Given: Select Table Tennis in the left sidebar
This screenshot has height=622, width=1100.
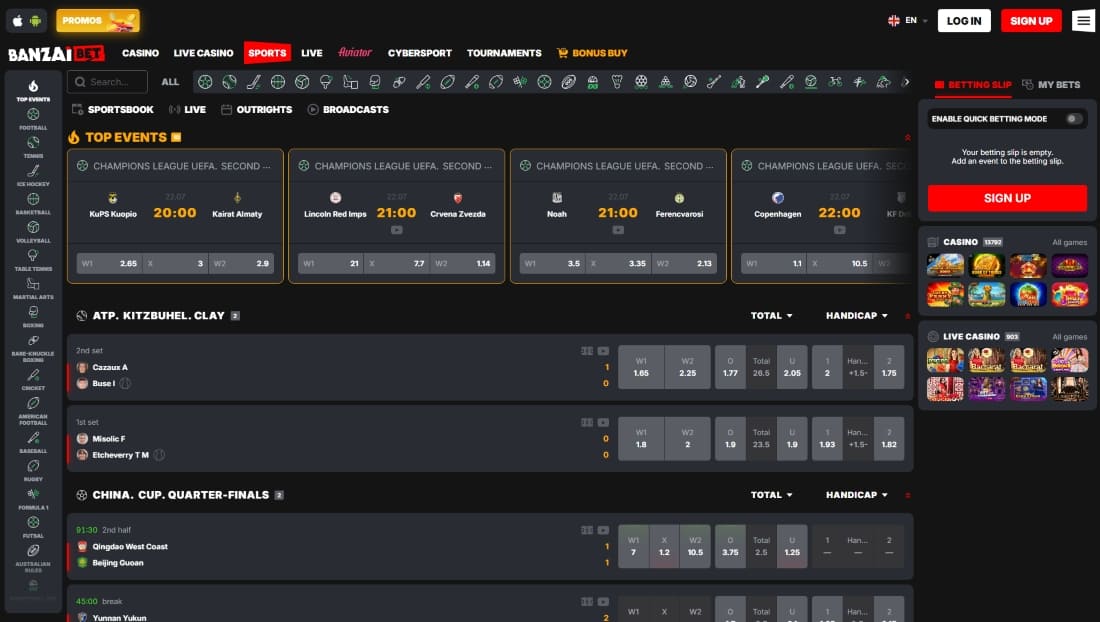Looking at the screenshot, I should coord(33,260).
